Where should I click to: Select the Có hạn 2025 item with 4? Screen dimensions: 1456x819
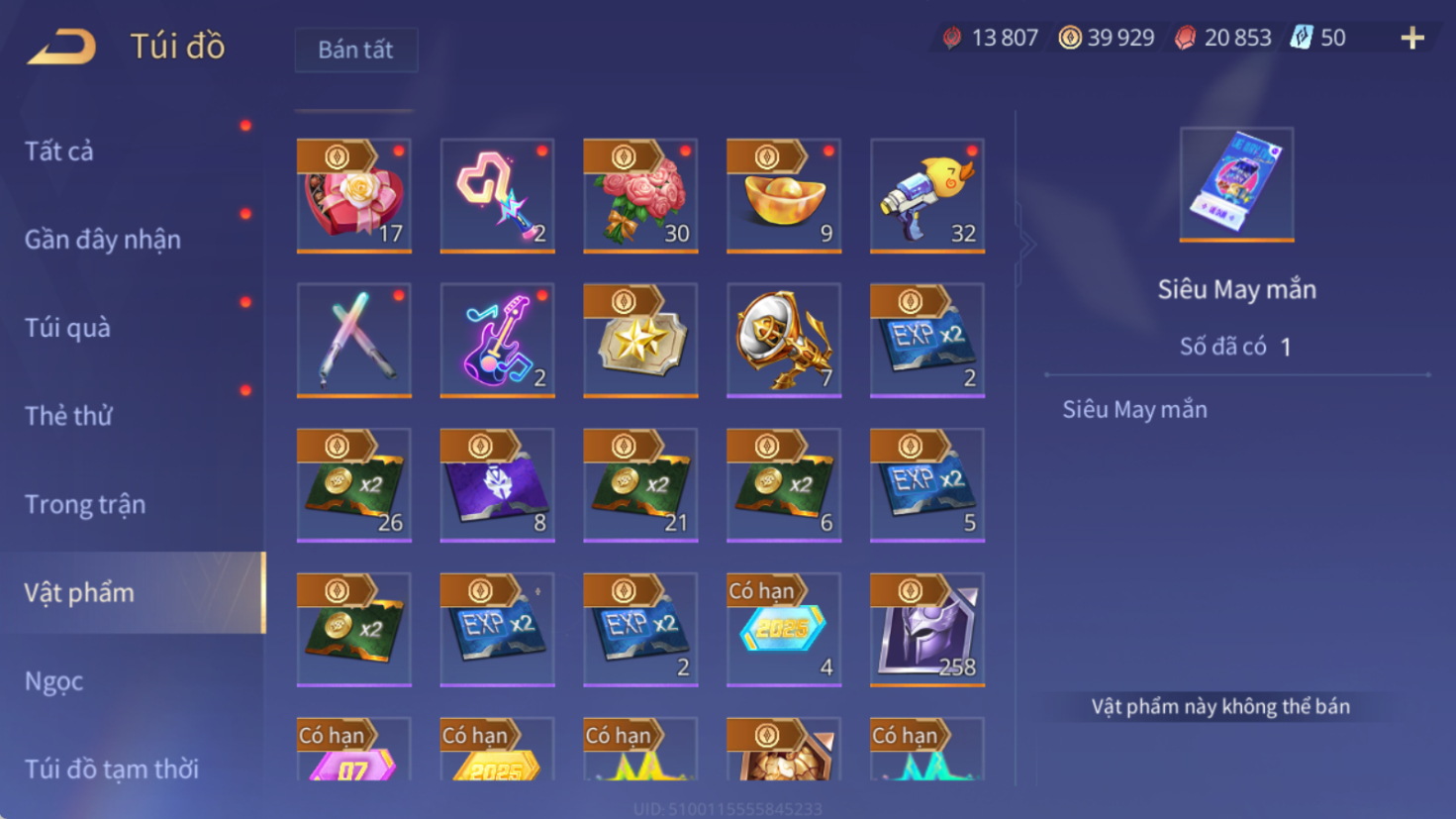click(x=784, y=629)
